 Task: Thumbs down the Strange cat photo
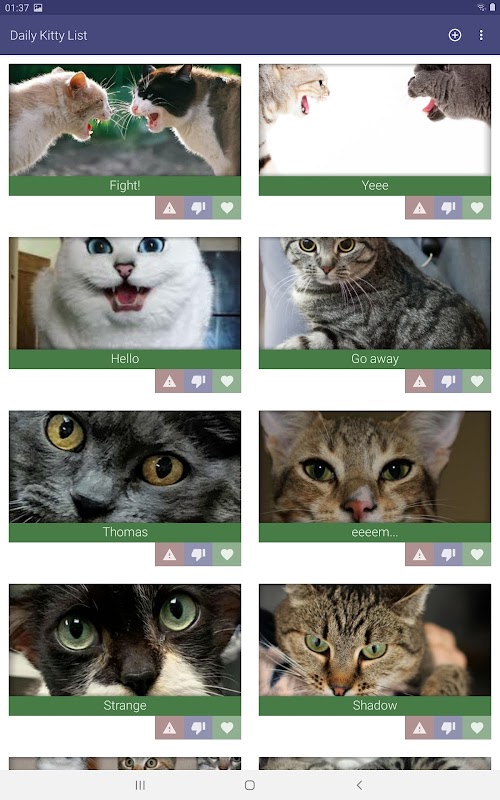pyautogui.click(x=198, y=728)
